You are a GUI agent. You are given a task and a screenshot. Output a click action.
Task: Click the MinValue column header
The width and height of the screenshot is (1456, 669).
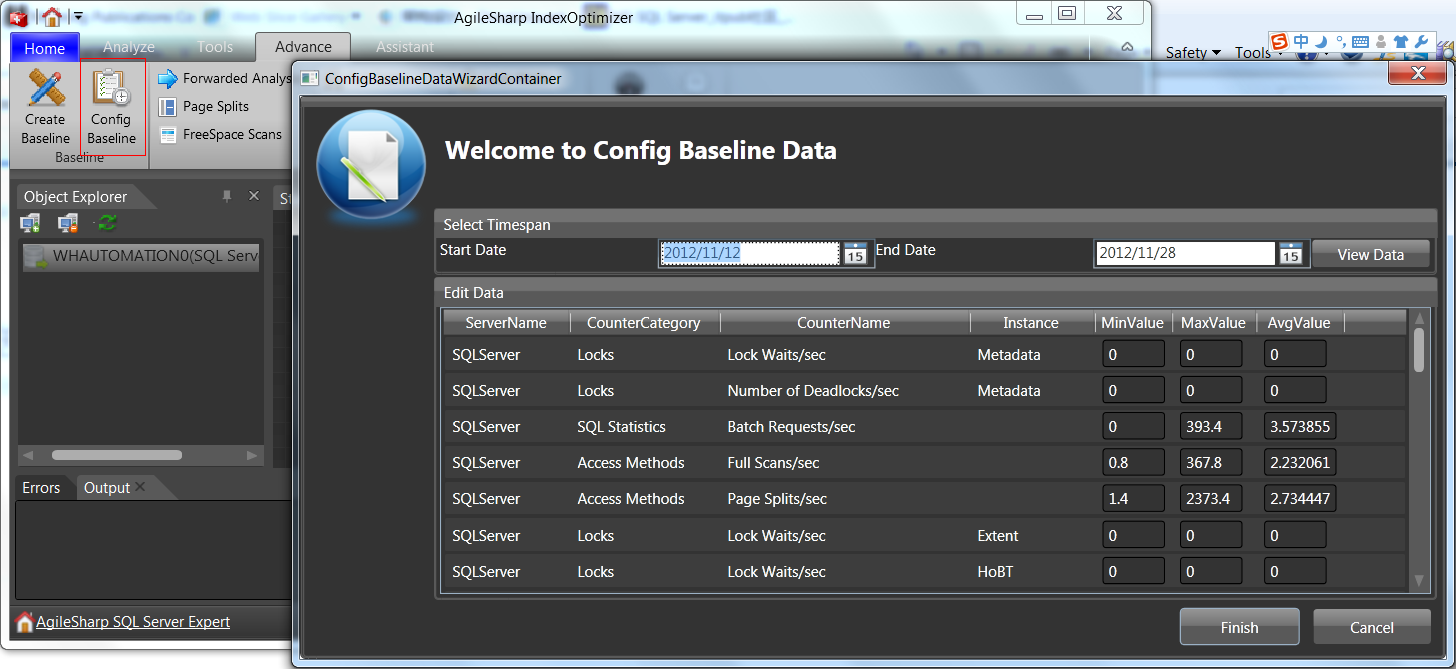[x=1132, y=323]
